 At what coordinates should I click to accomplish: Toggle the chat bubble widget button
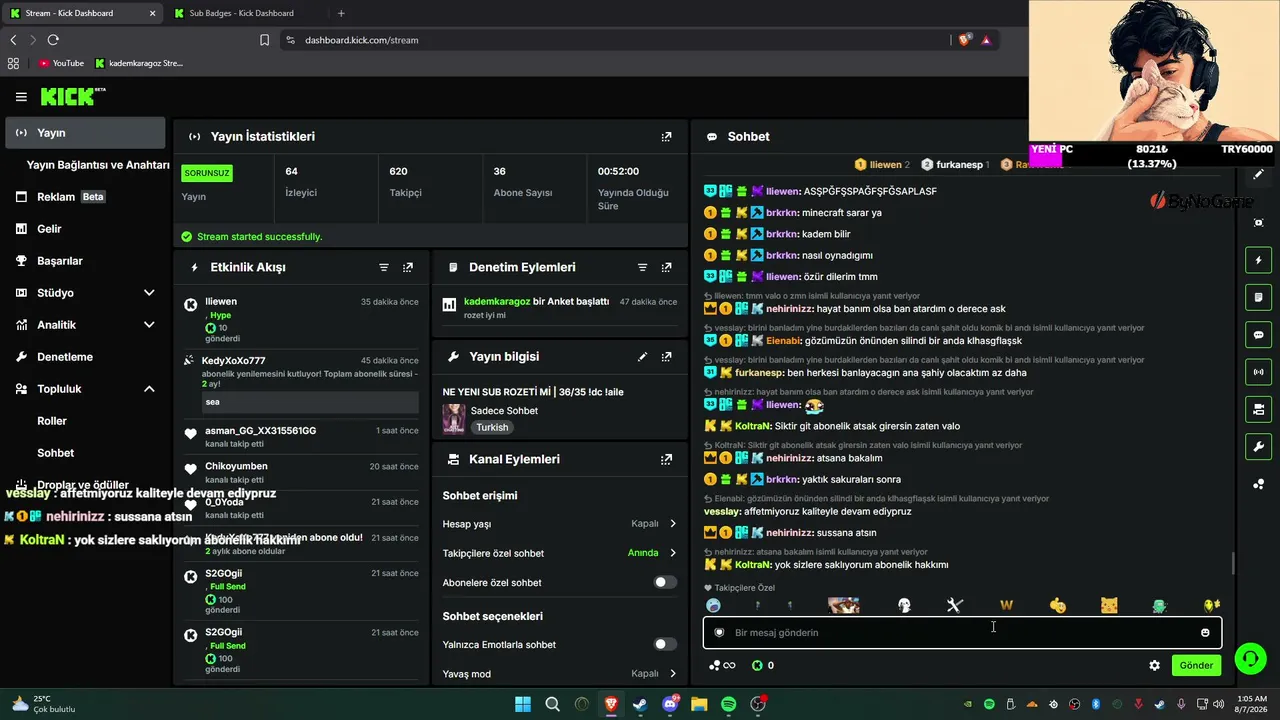tap(1258, 335)
